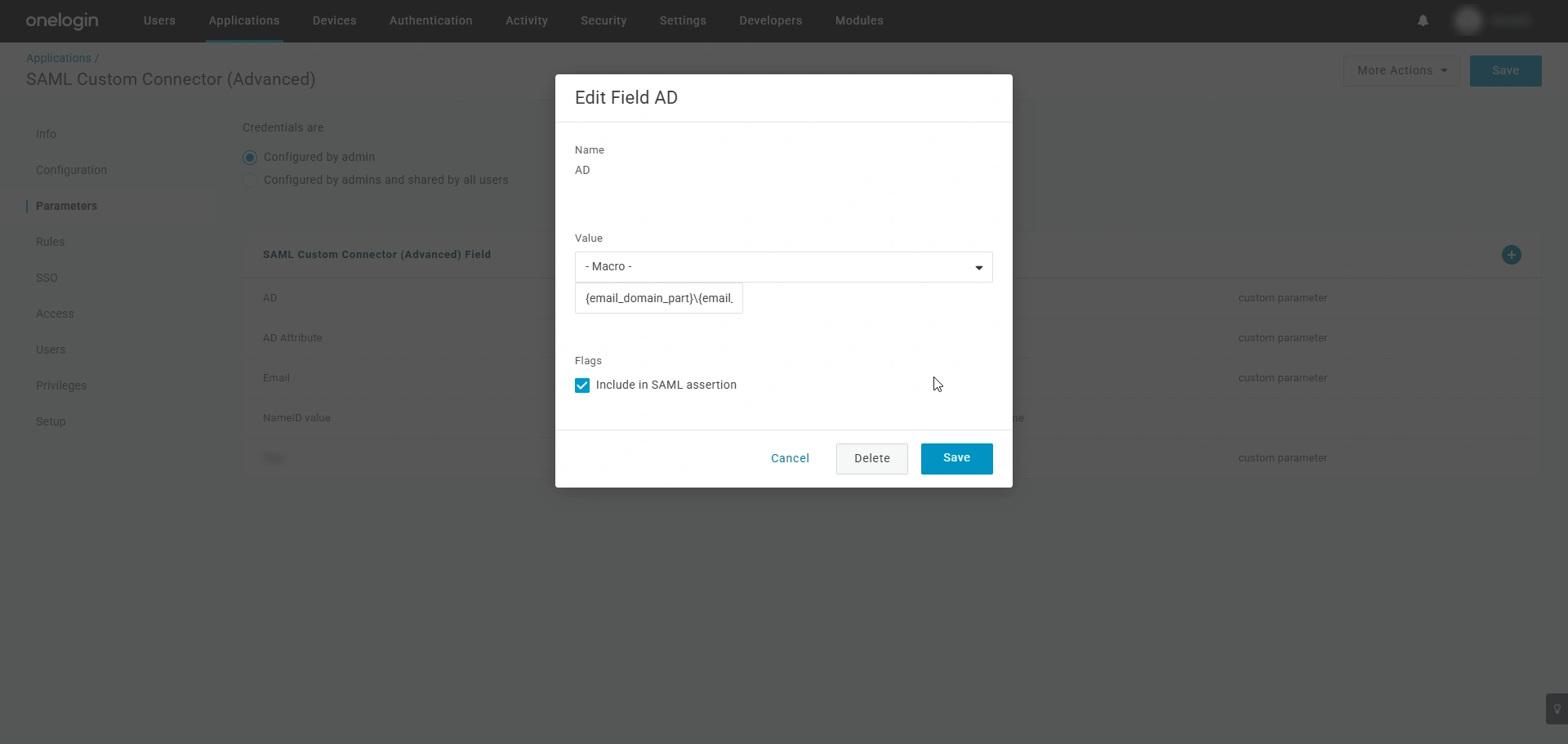Screen dimensions: 1568x744
Task: Edit the macro value text field
Action: (658, 298)
